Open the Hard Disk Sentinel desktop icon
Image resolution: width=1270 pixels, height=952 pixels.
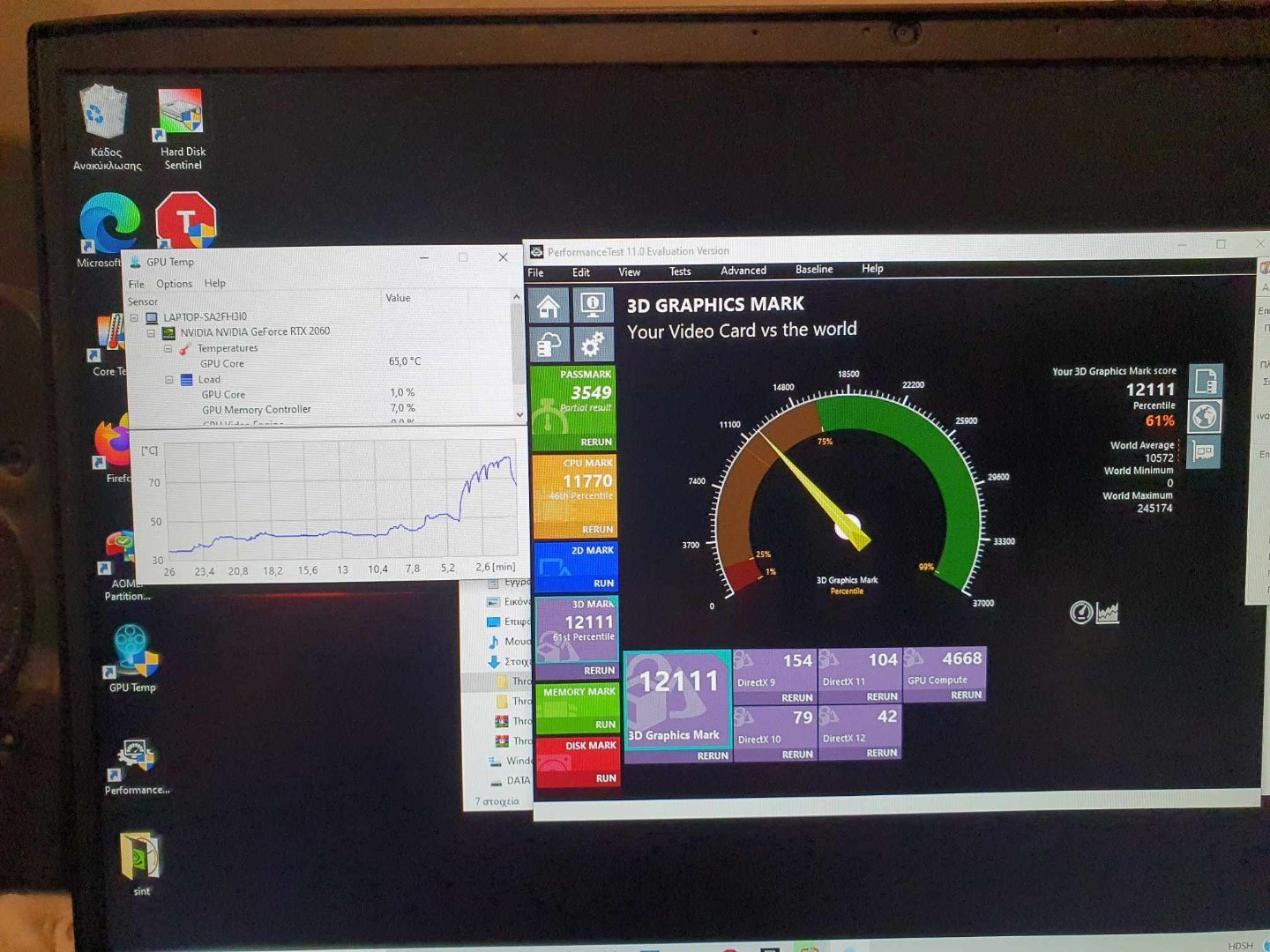click(183, 128)
